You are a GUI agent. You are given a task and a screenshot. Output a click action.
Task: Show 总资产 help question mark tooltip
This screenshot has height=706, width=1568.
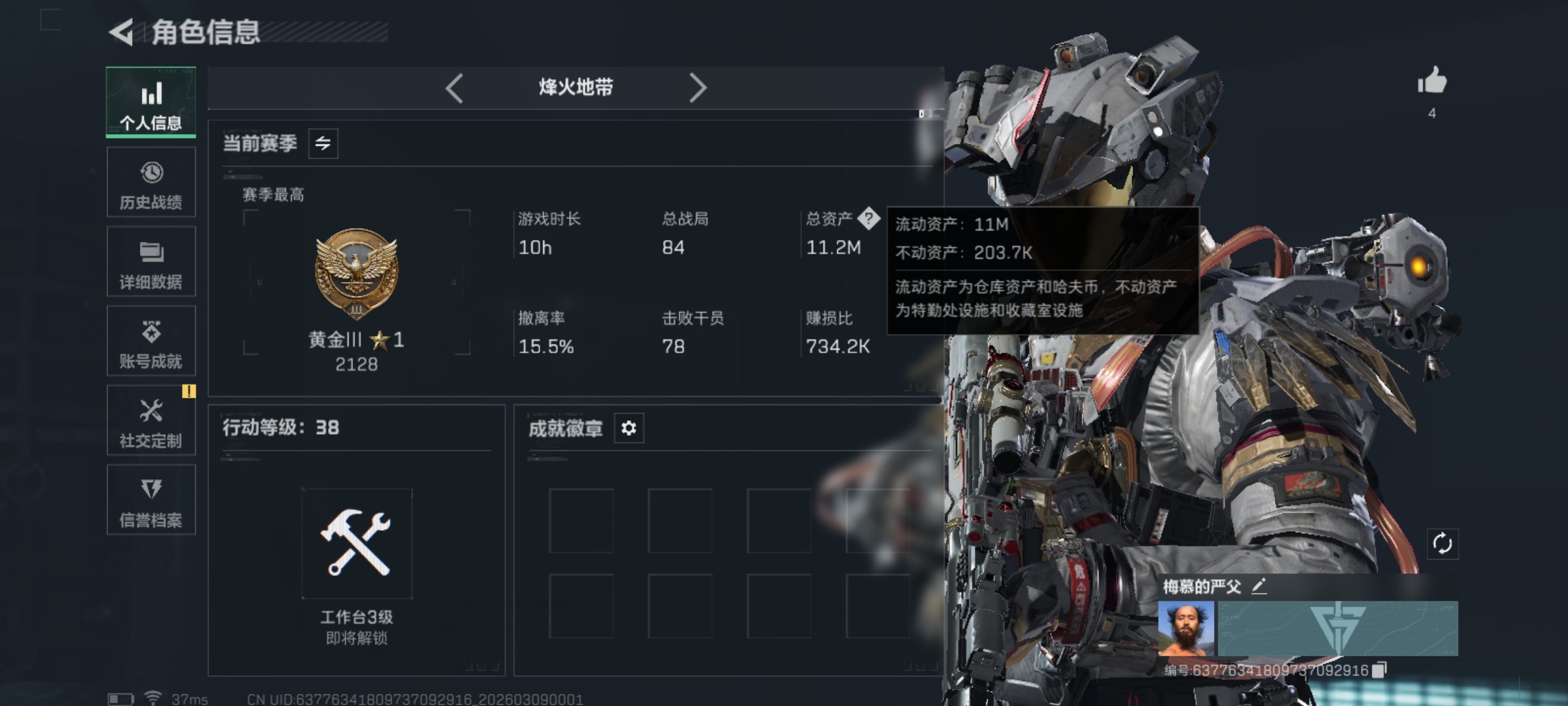tap(868, 218)
